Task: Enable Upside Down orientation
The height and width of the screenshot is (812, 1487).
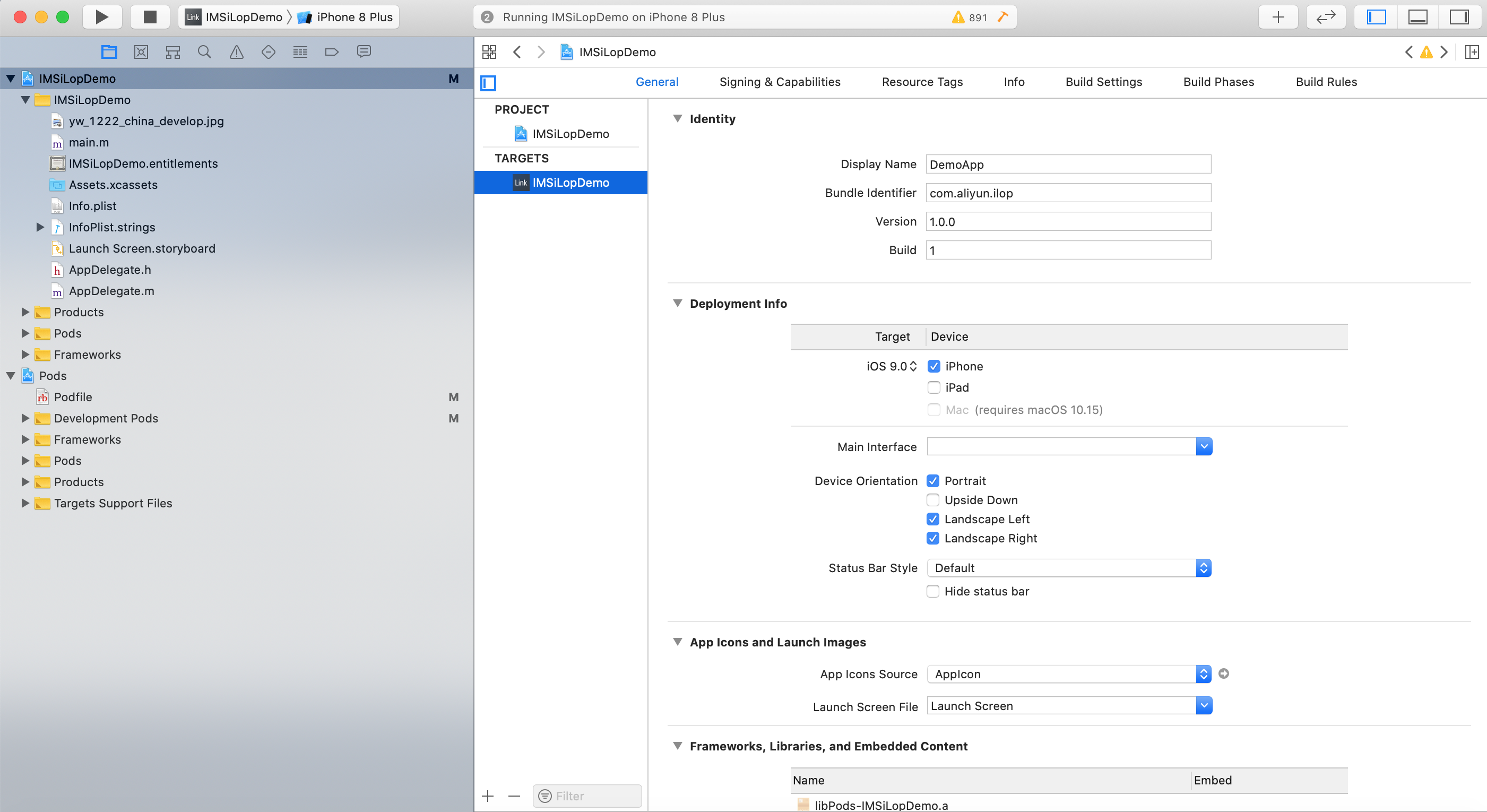Action: click(933, 500)
